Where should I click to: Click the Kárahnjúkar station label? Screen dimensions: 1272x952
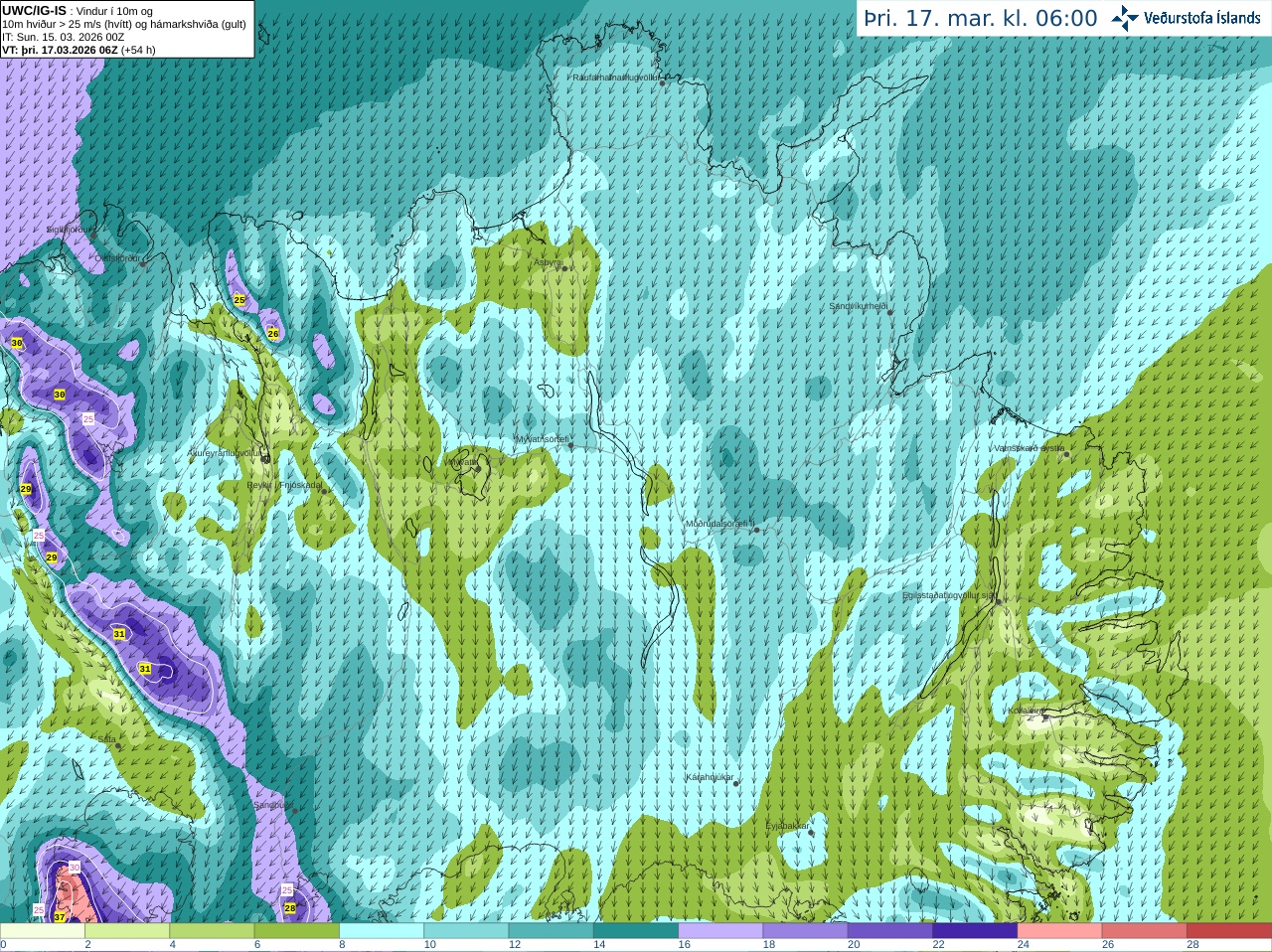[x=710, y=777]
